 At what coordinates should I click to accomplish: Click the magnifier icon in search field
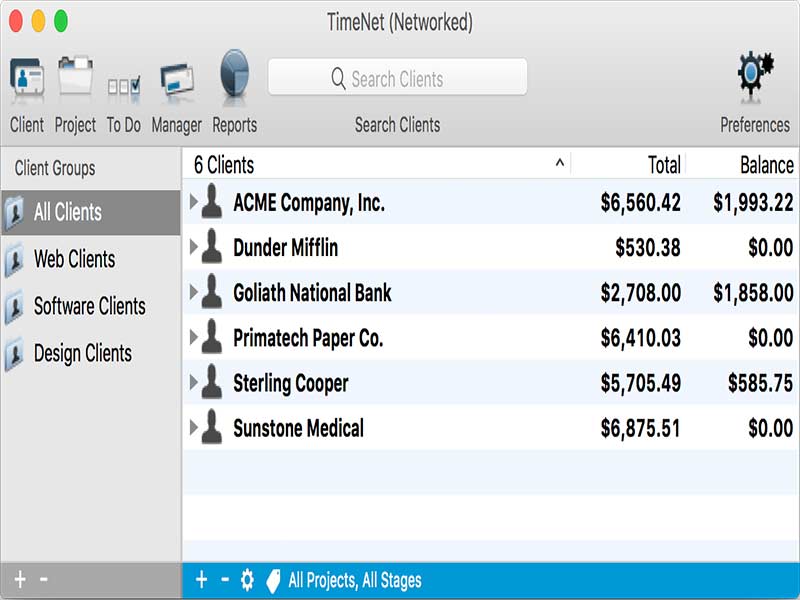(338, 79)
